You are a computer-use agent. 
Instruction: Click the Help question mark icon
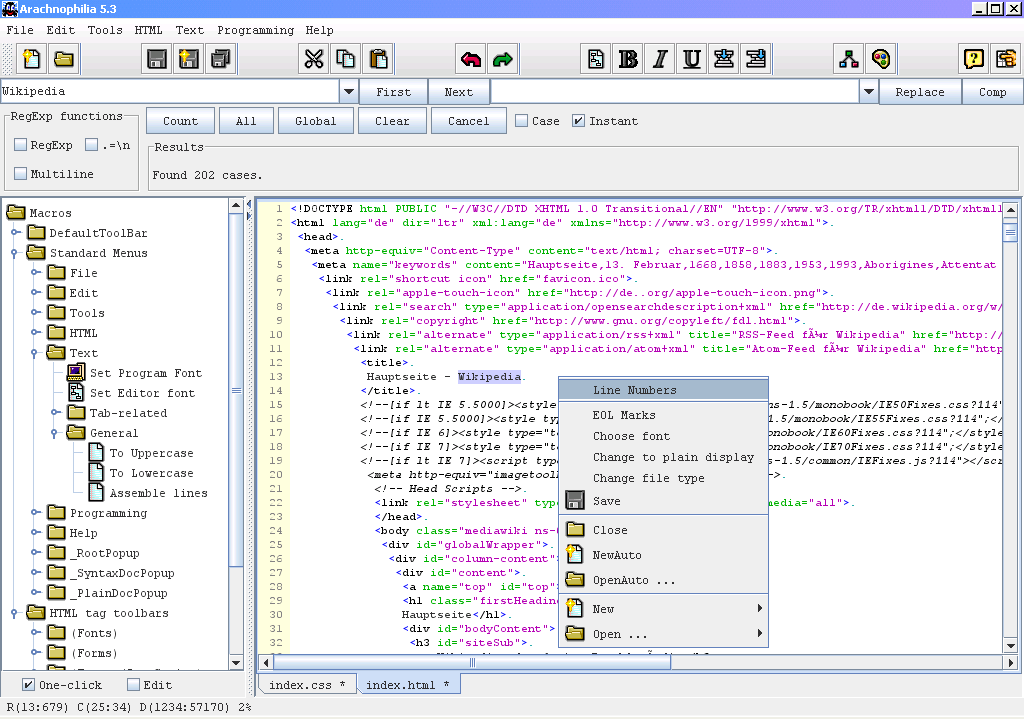974,59
